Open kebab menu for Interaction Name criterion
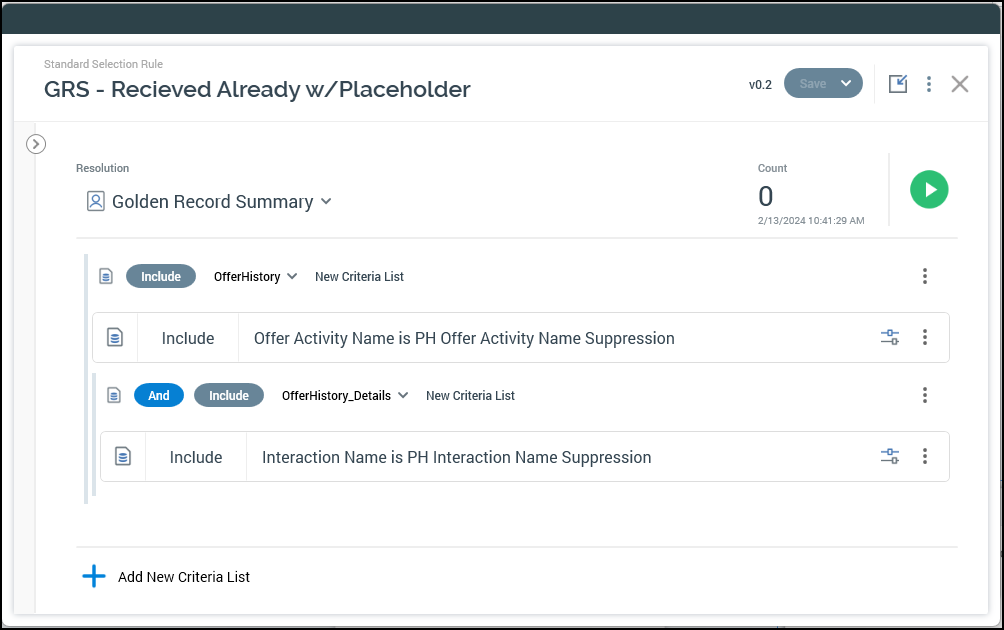The width and height of the screenshot is (1004, 630). [x=925, y=457]
